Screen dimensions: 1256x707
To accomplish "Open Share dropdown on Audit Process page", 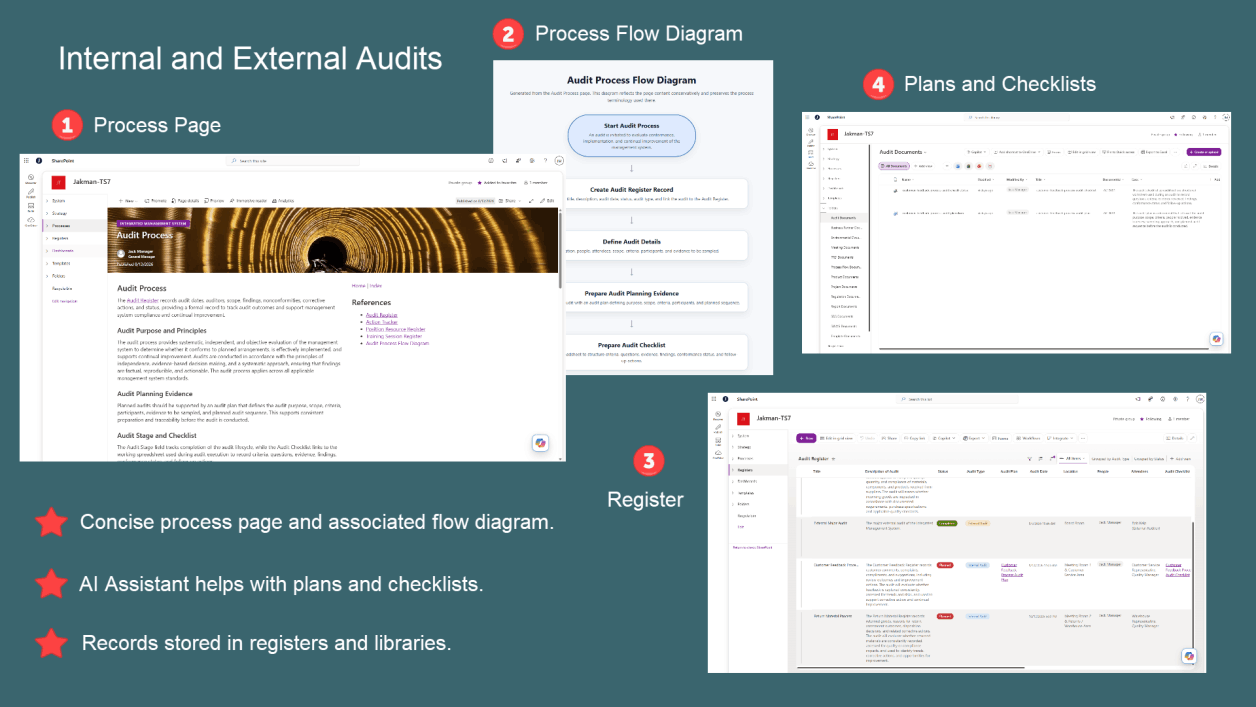I will tap(510, 200).
